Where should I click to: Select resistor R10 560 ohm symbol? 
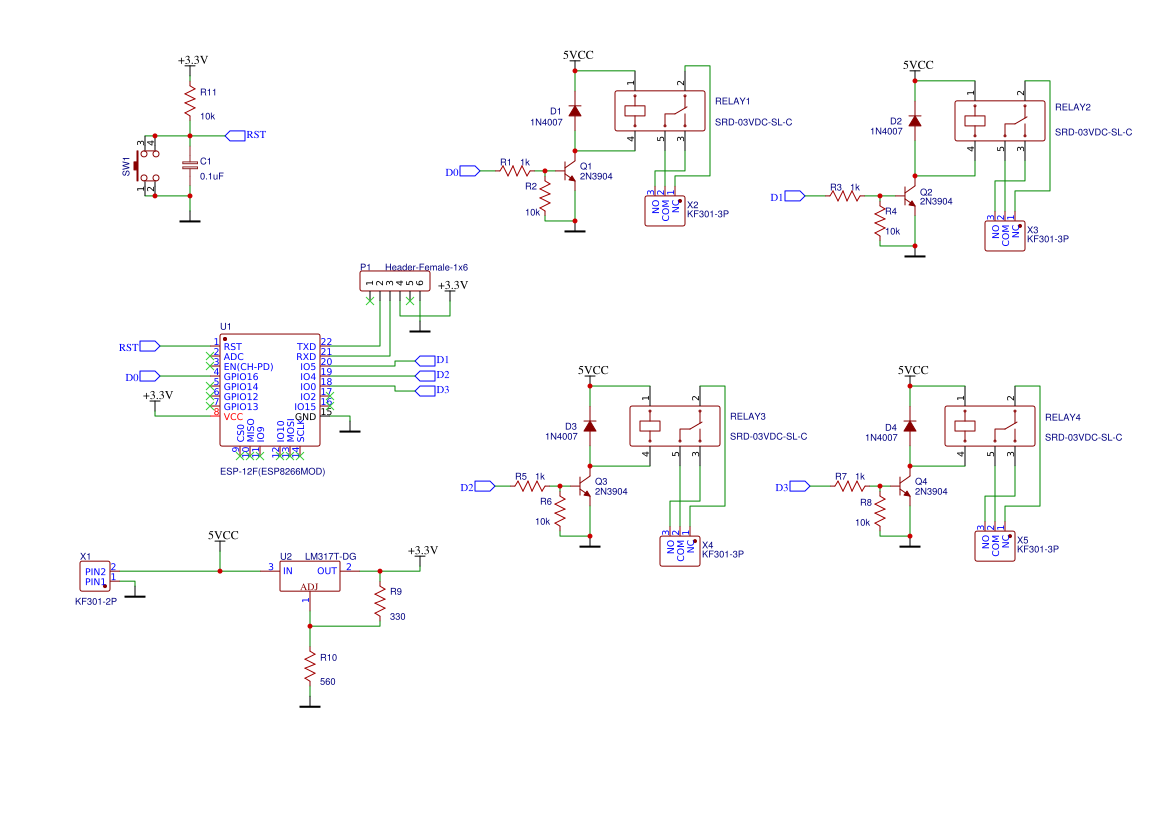[x=310, y=668]
